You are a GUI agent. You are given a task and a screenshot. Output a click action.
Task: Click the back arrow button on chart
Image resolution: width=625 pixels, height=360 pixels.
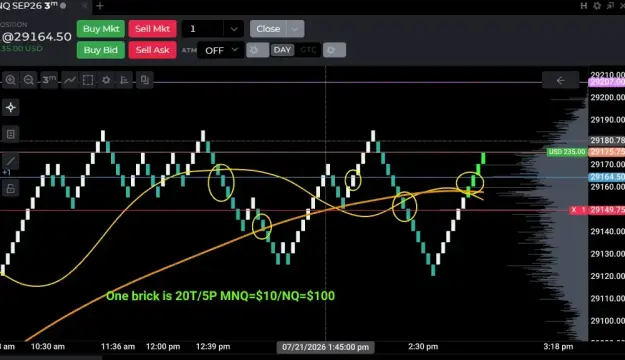click(560, 81)
